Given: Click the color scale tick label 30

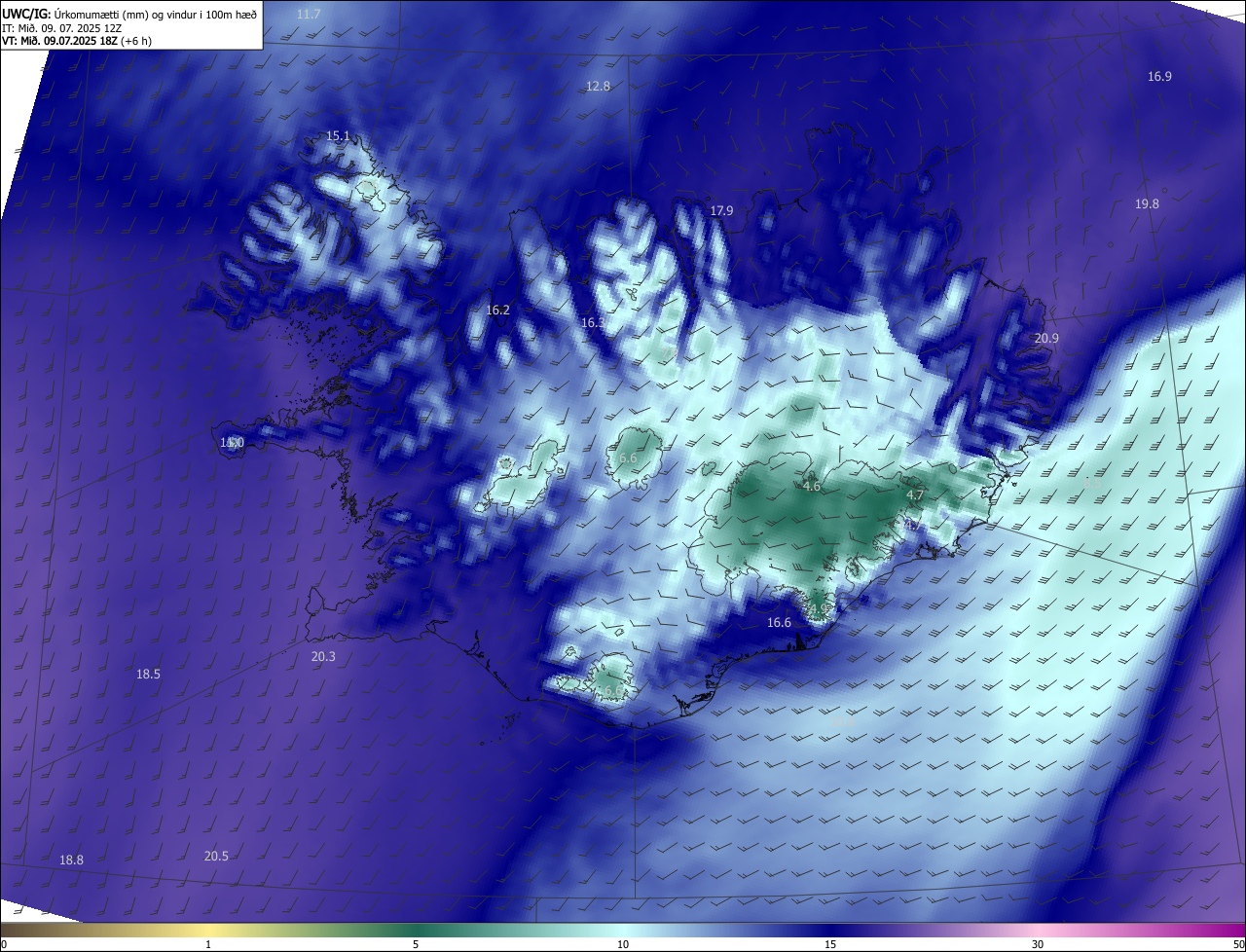Looking at the screenshot, I should pyautogui.click(x=1038, y=944).
